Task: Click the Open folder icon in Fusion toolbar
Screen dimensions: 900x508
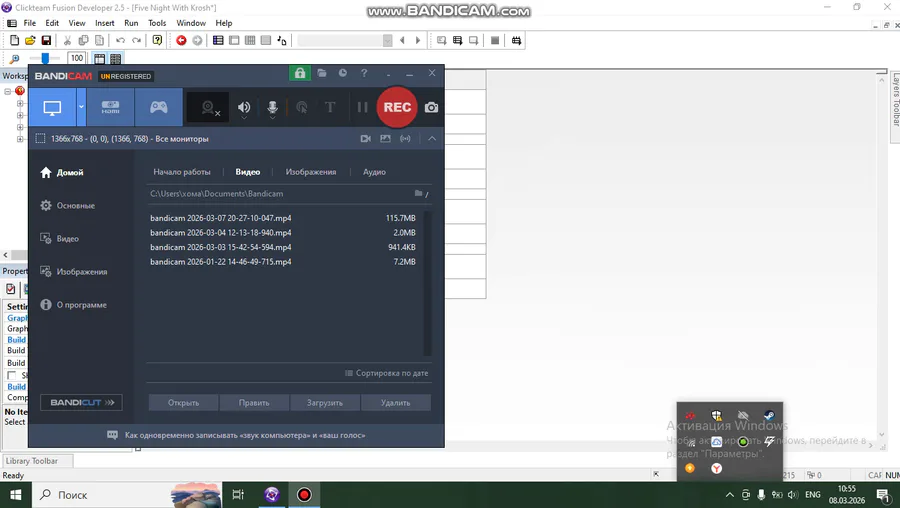Action: point(30,40)
